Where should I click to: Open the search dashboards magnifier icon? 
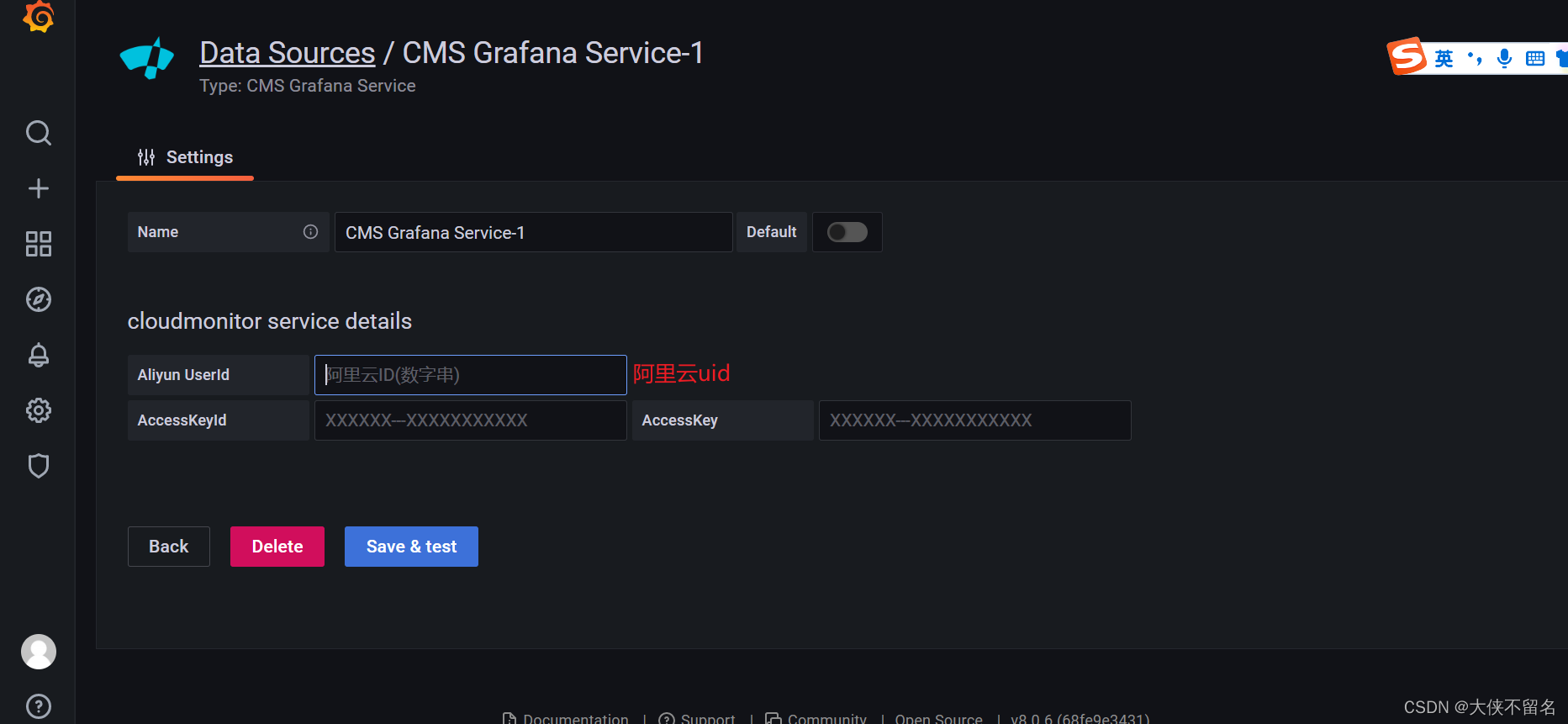tap(39, 133)
